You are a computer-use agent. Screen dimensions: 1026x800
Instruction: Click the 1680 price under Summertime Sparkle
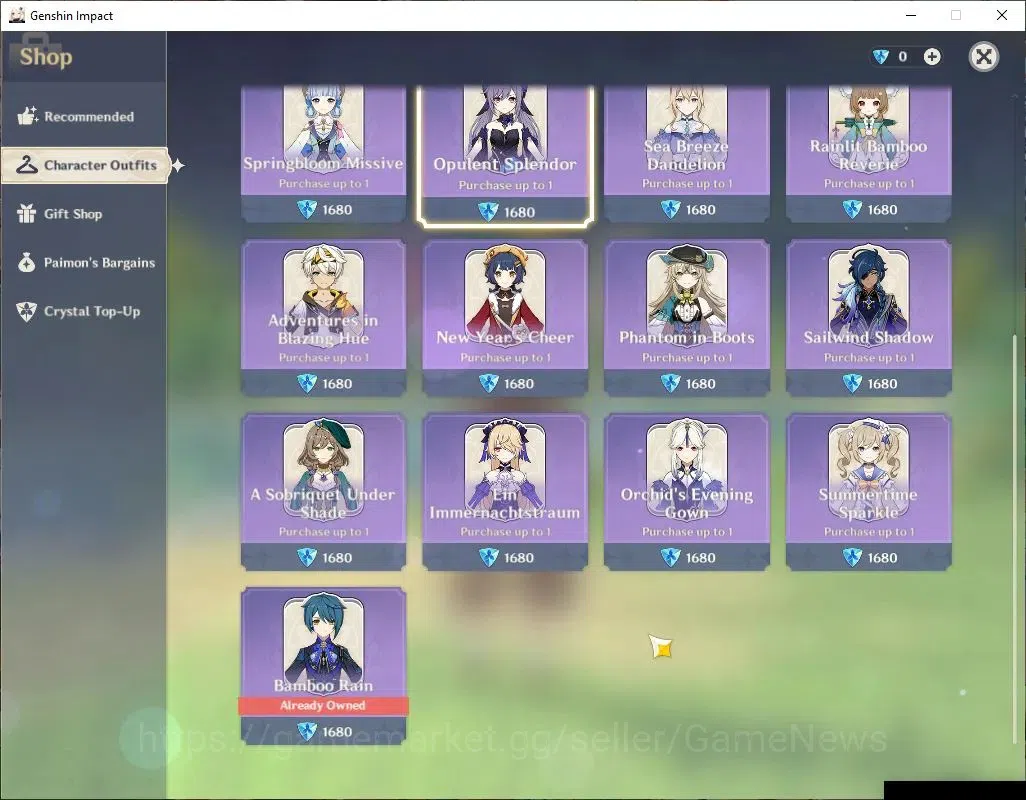point(882,557)
